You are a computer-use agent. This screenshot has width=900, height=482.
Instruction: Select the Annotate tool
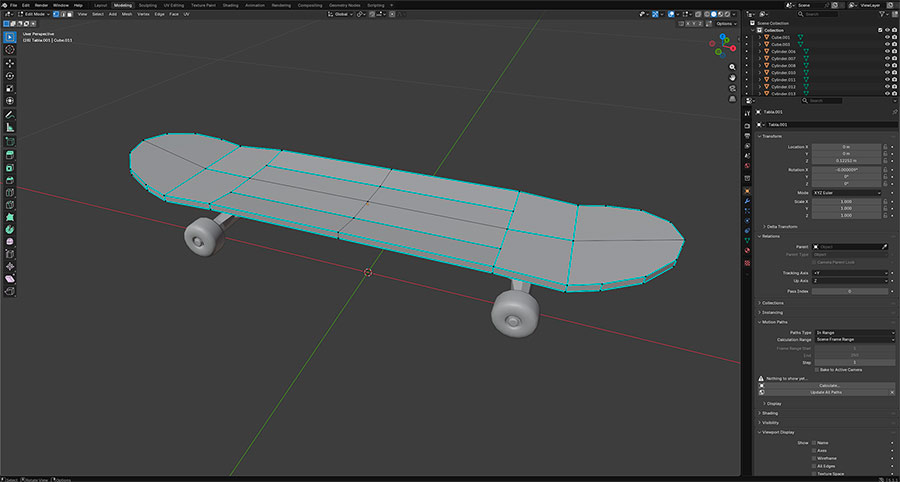coord(10,115)
